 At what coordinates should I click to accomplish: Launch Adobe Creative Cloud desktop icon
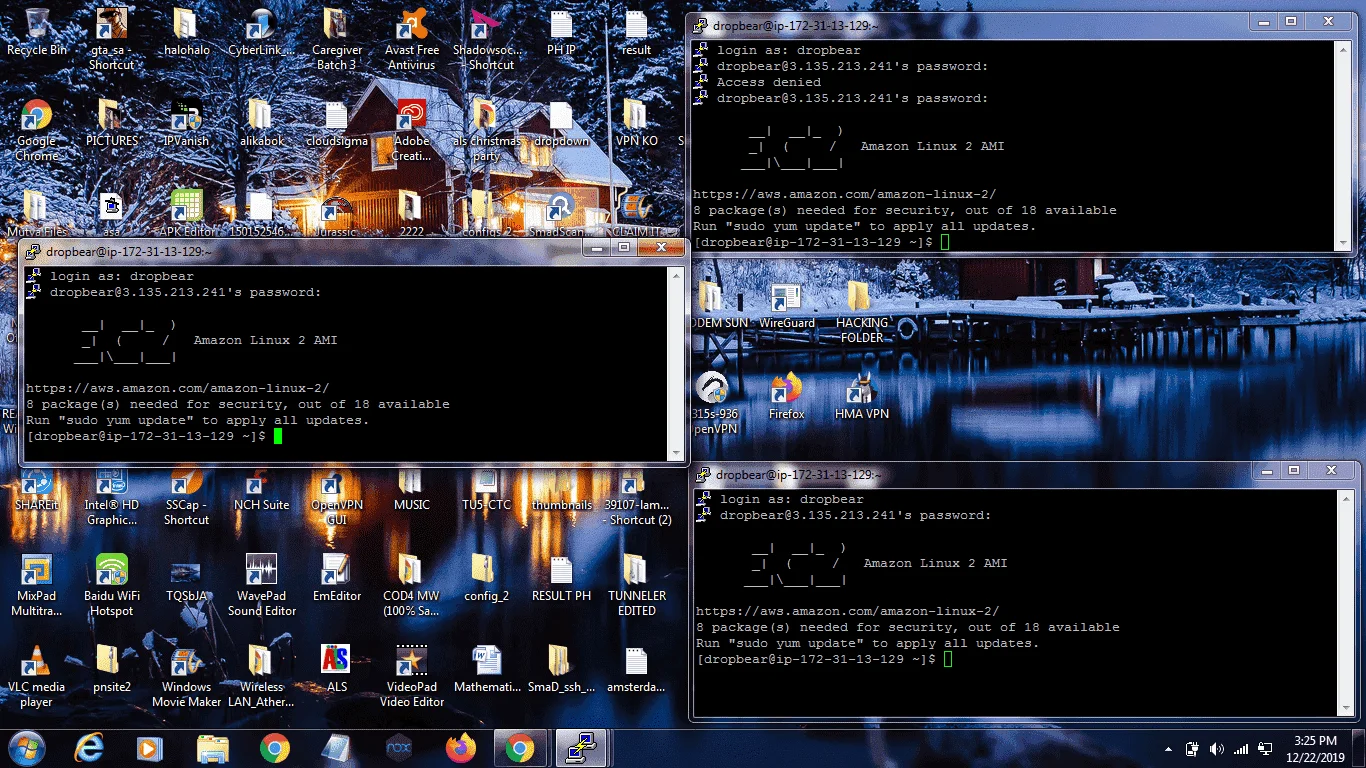coord(412,130)
